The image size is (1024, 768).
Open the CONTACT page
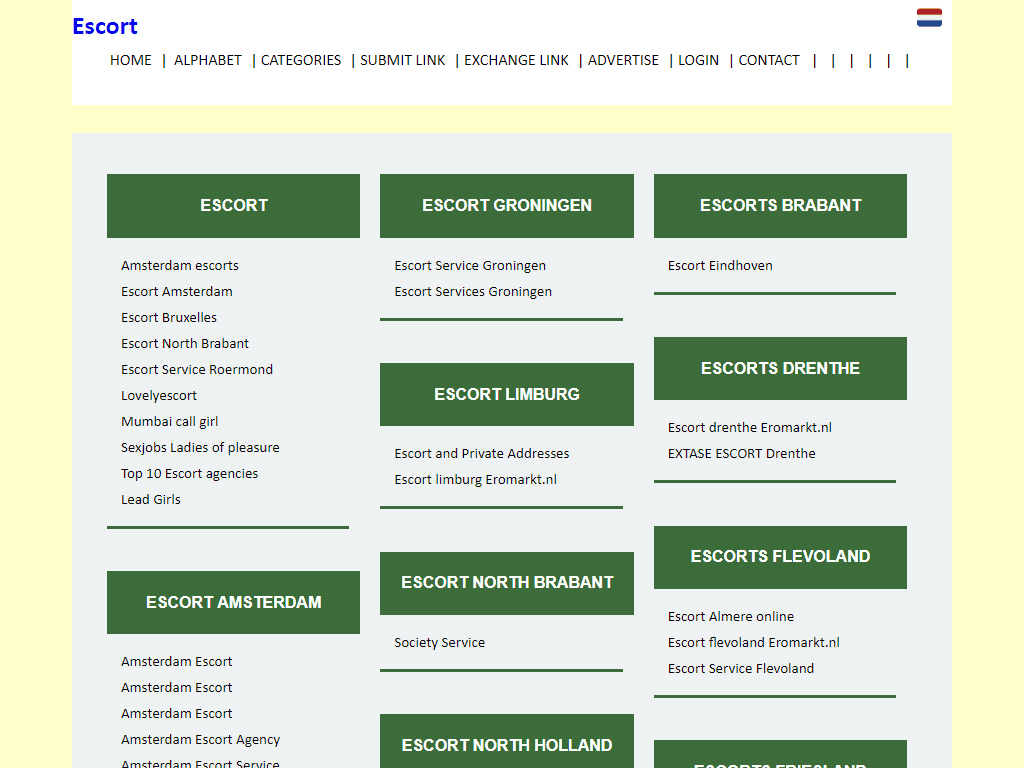click(769, 60)
